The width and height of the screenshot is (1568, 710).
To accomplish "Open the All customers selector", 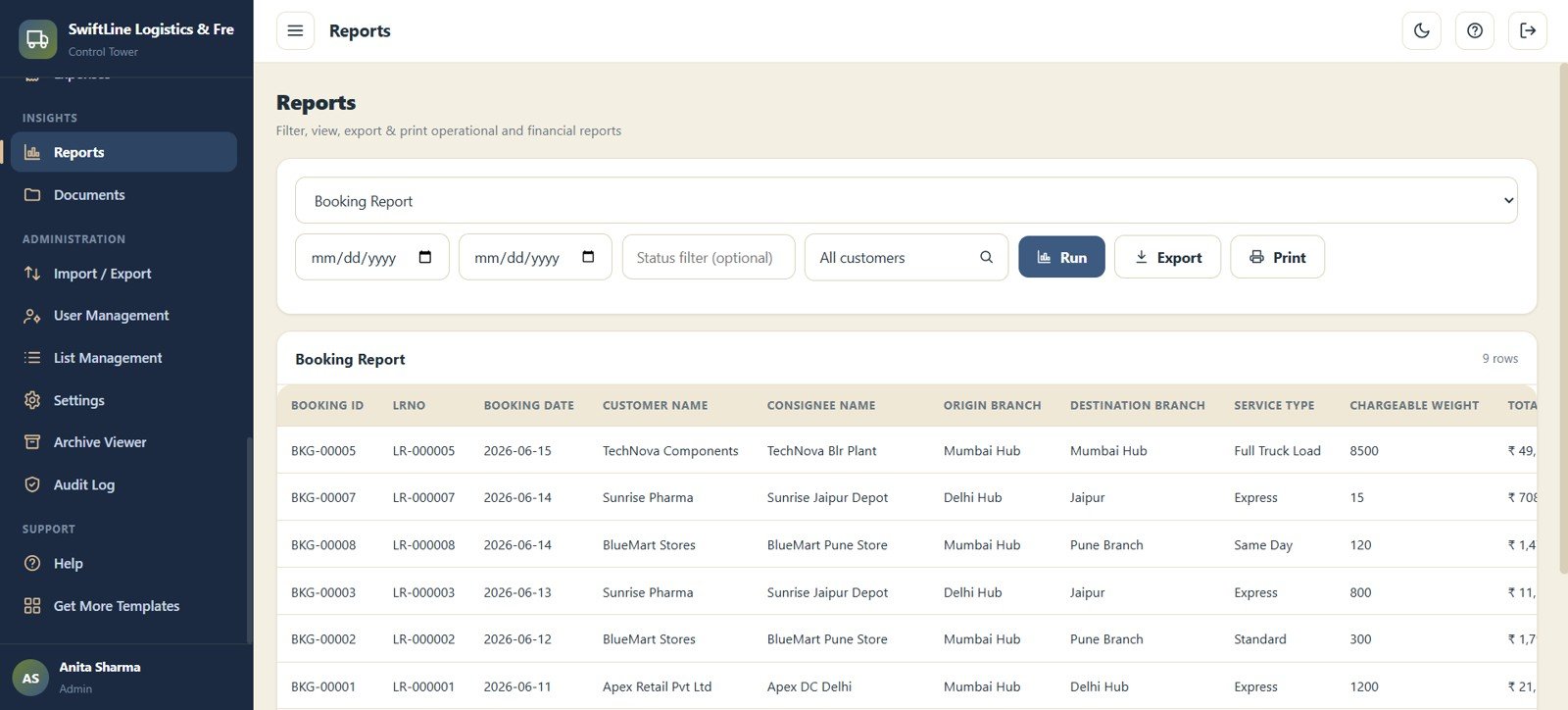I will (906, 257).
